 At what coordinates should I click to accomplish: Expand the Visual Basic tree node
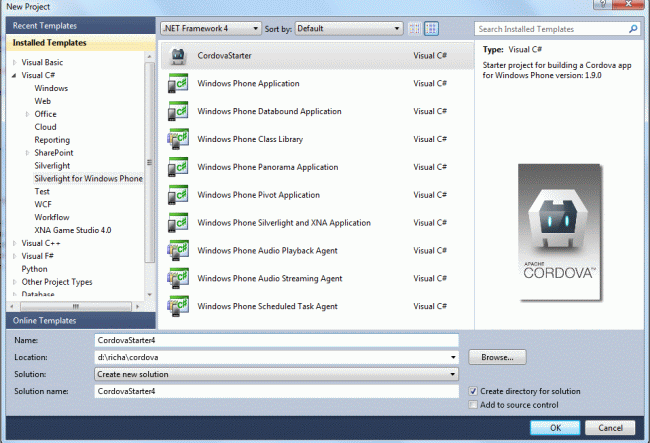pyautogui.click(x=15, y=62)
